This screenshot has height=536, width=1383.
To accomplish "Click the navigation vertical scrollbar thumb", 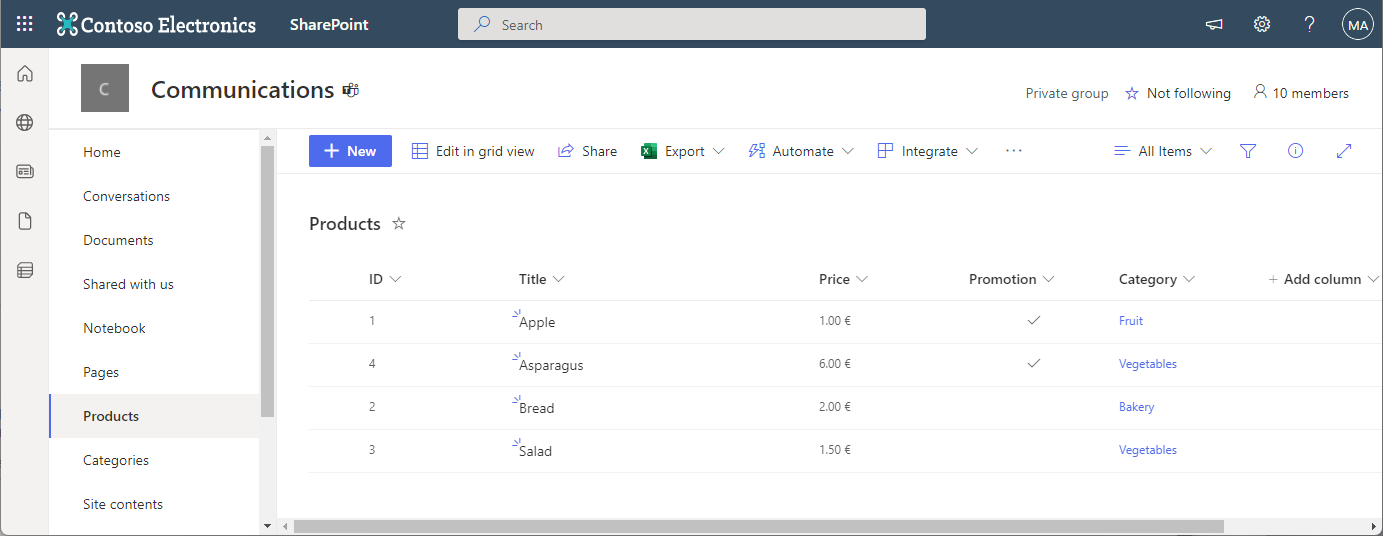I will 267,281.
